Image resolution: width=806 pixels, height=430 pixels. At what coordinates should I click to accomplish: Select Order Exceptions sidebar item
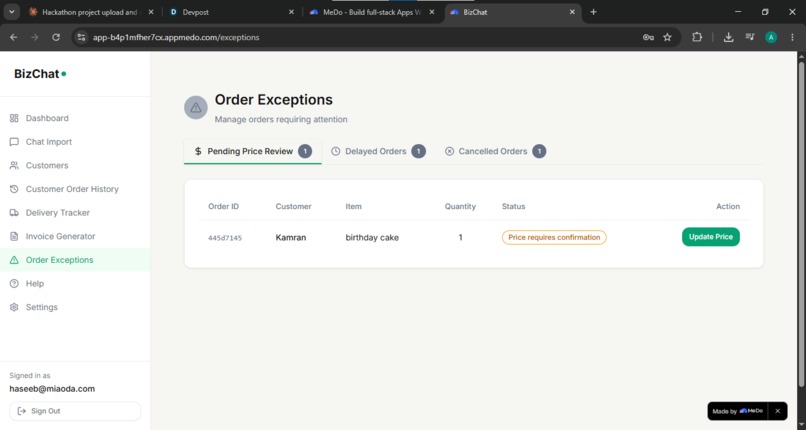point(75,260)
